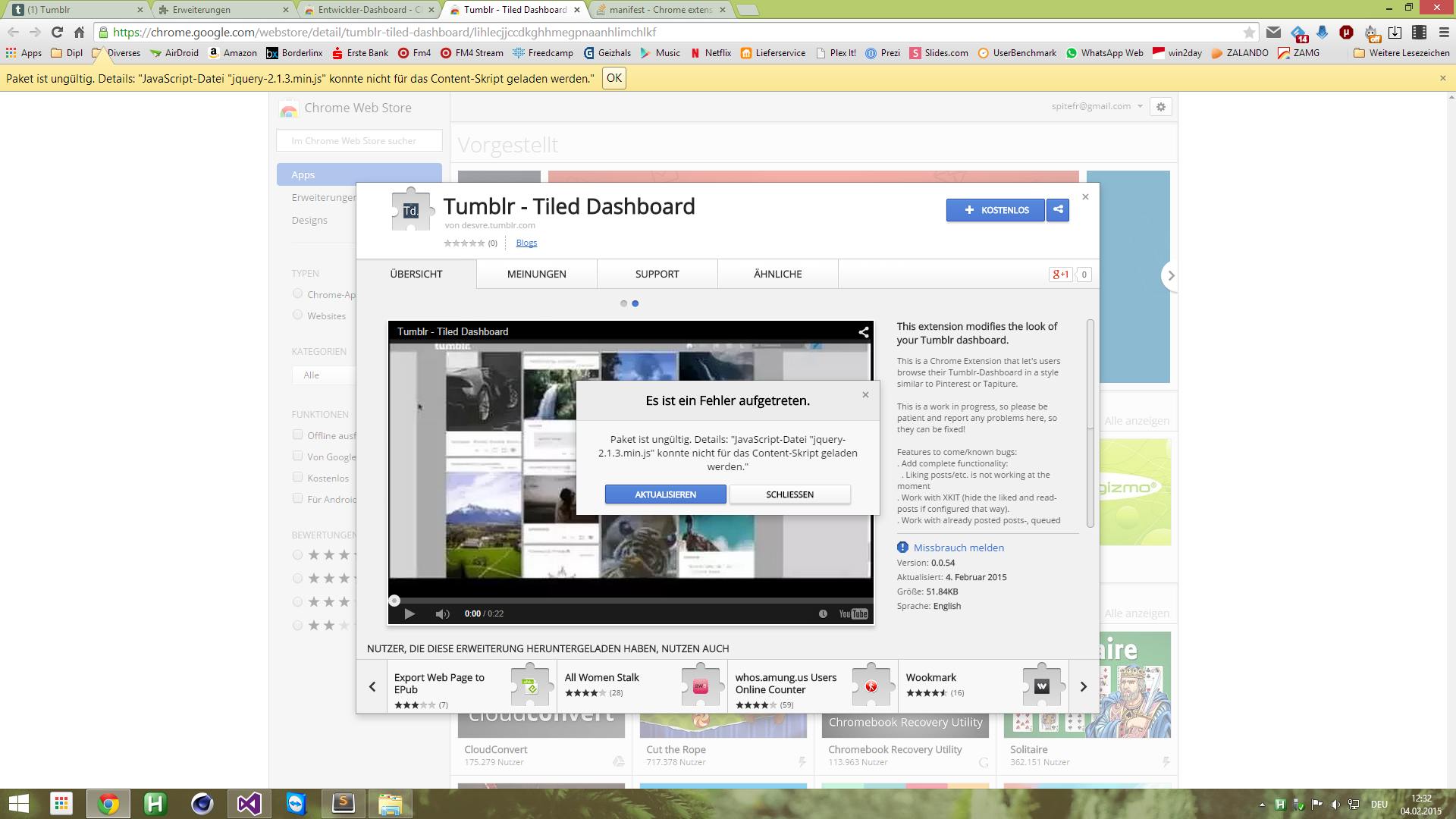The image size is (1456, 819).
Task: Check the Von Google checkbox
Action: coord(297,456)
